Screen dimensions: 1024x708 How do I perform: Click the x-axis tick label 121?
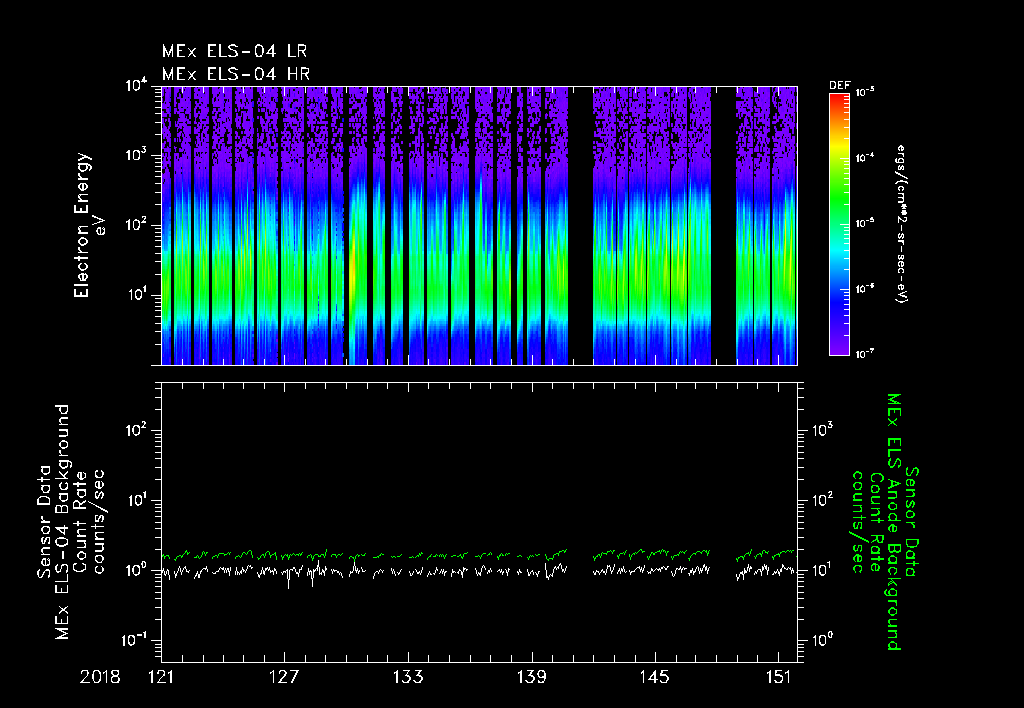tap(161, 677)
